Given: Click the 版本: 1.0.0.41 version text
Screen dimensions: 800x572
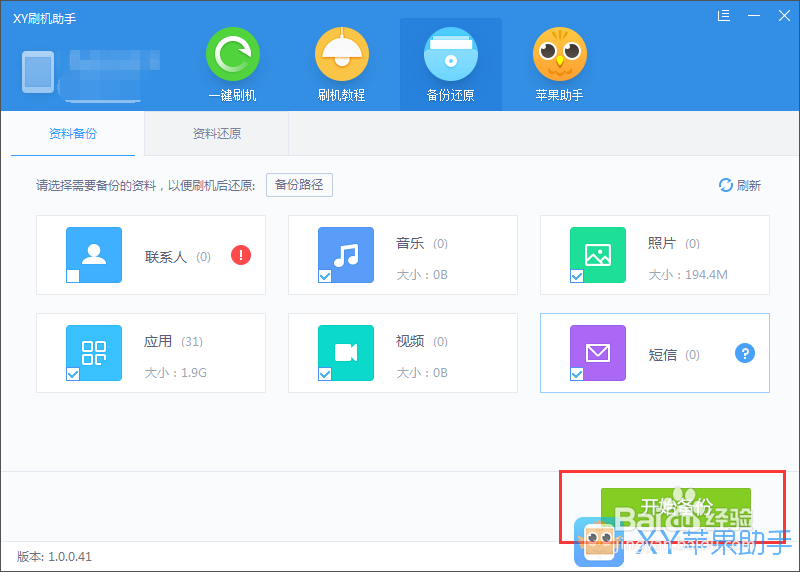Looking at the screenshot, I should click(x=55, y=556).
